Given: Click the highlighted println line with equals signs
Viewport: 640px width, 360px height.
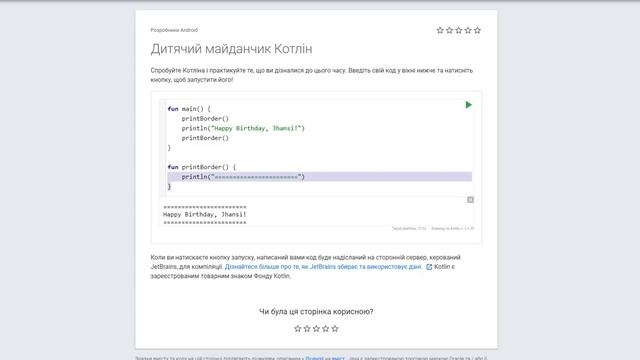Looking at the screenshot, I should (320, 177).
